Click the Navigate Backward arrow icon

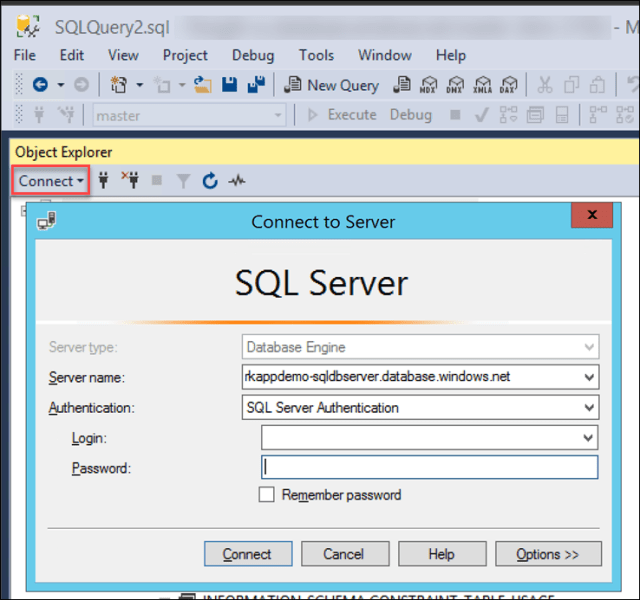[40, 85]
